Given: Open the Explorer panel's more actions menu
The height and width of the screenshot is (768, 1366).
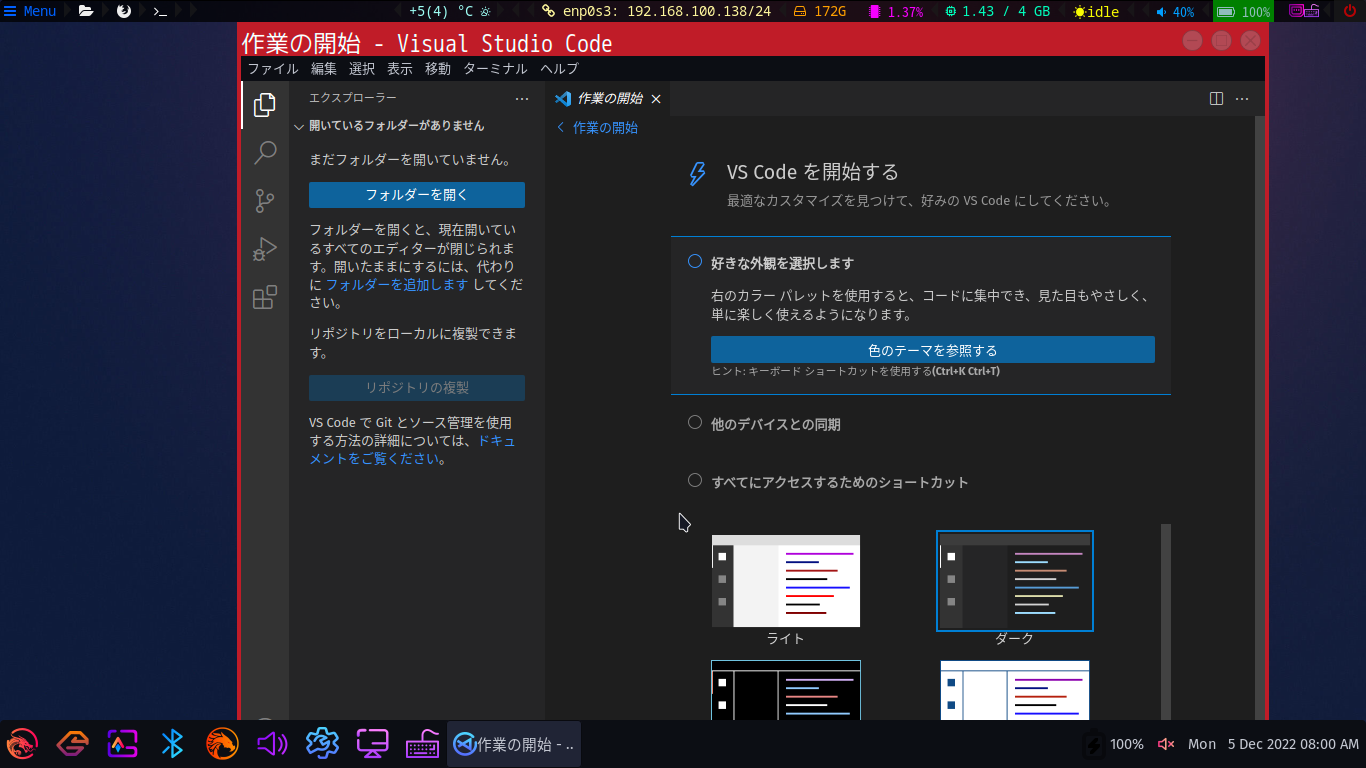Looking at the screenshot, I should point(522,99).
